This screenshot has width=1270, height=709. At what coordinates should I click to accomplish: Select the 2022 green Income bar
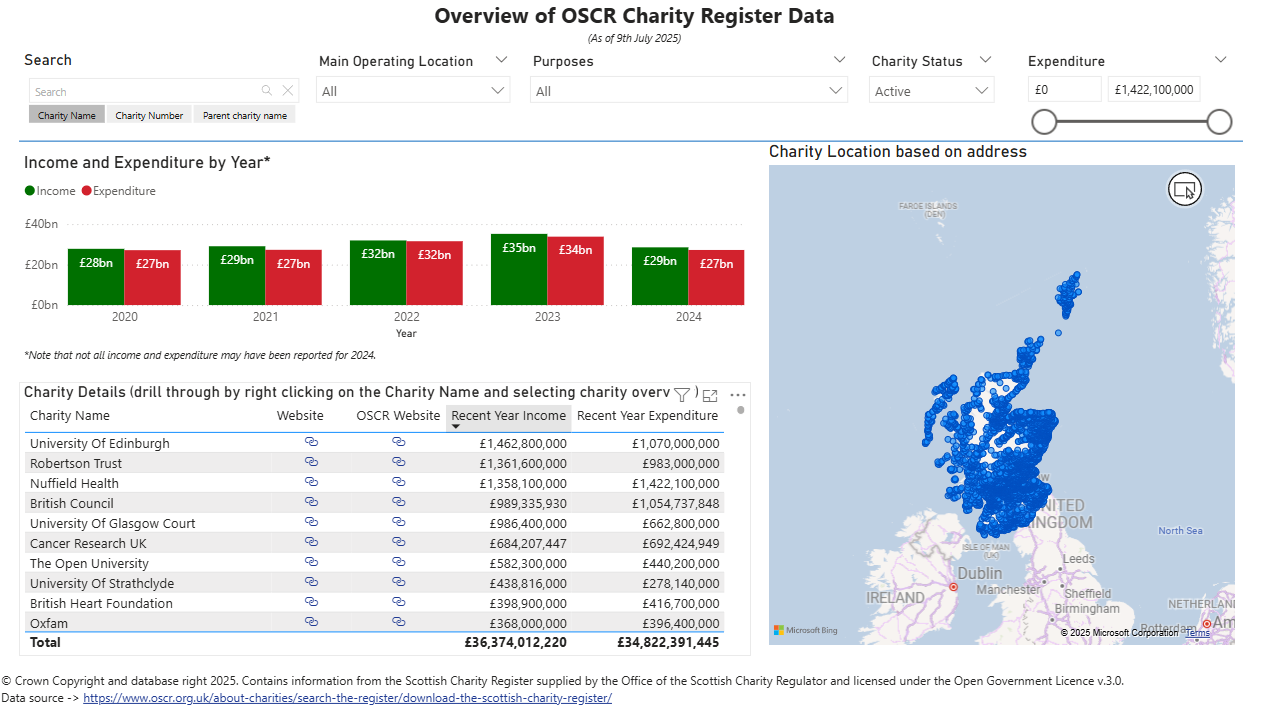(378, 273)
